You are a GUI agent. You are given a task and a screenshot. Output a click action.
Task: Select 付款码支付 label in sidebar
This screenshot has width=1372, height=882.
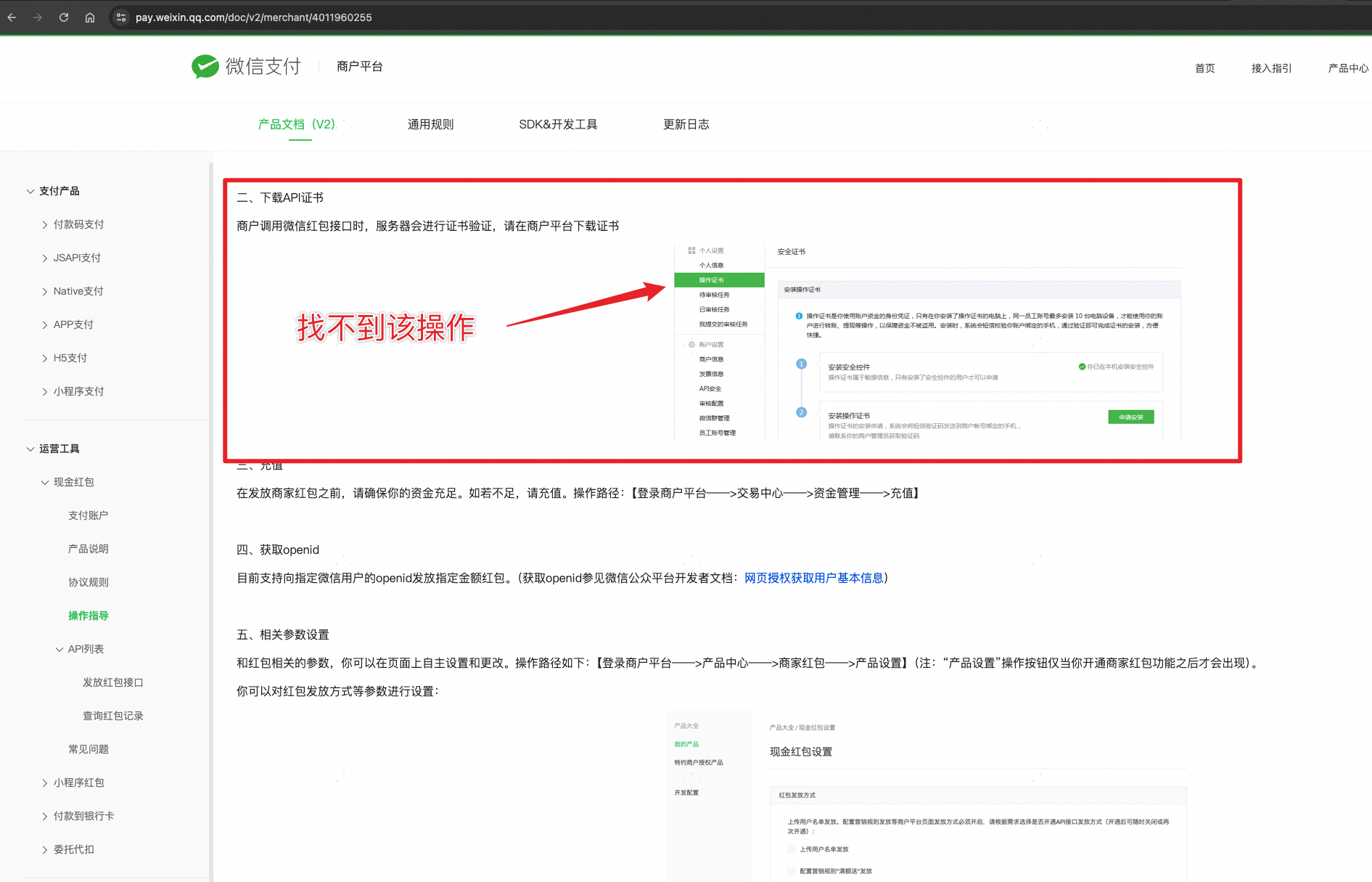(79, 224)
